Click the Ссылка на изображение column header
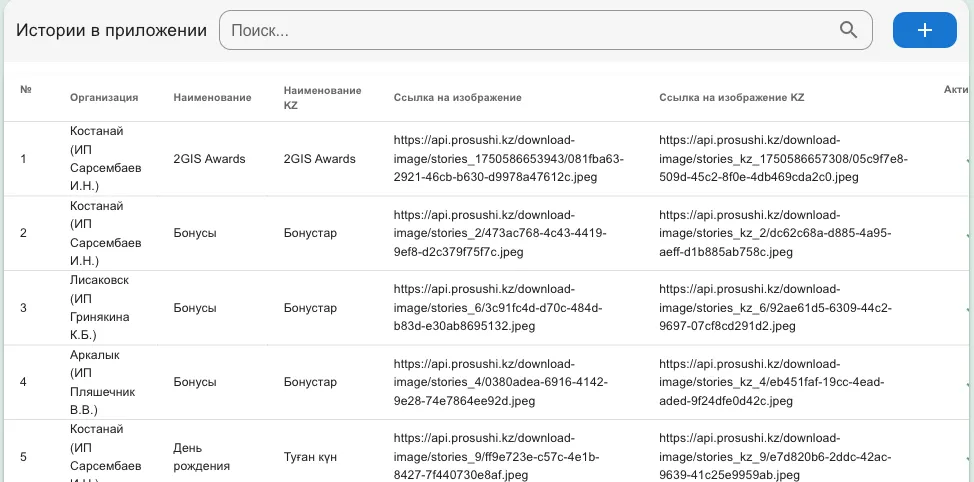Screen dimensions: 974x482 coord(457,98)
